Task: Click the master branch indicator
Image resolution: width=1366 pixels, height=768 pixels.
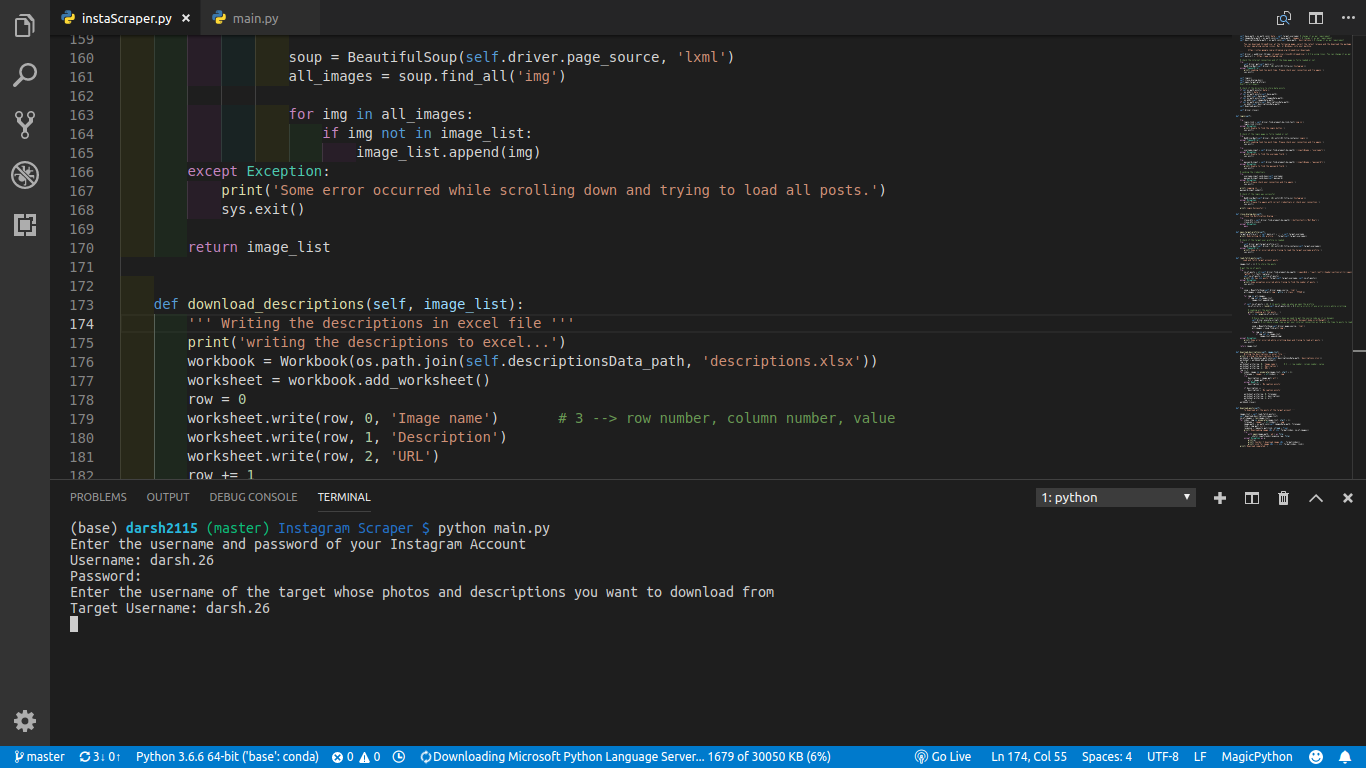Action: [39, 757]
